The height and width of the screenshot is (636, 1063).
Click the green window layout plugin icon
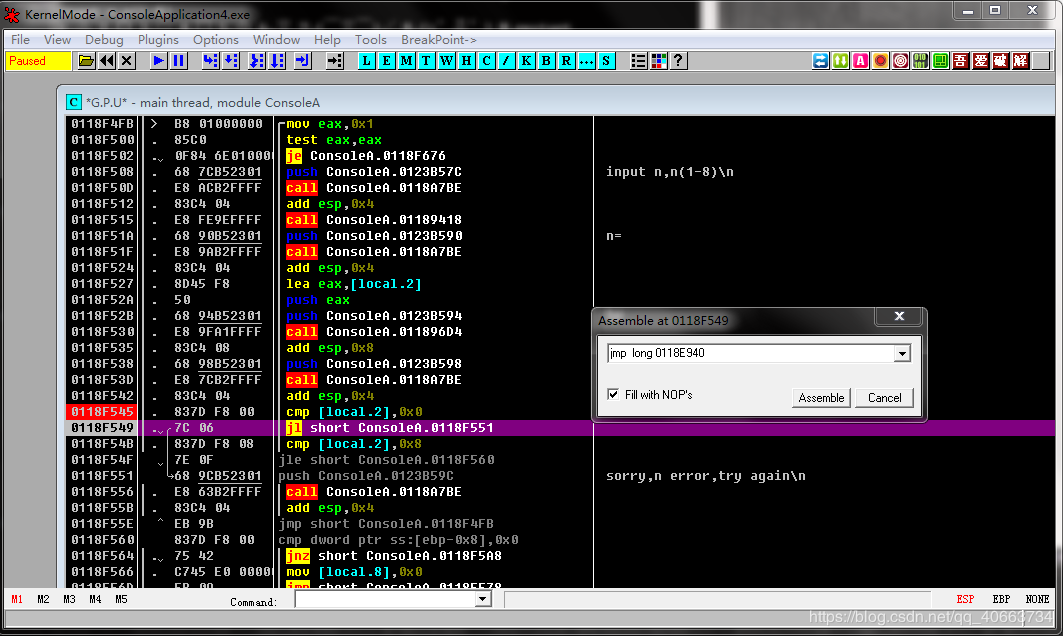click(x=941, y=61)
